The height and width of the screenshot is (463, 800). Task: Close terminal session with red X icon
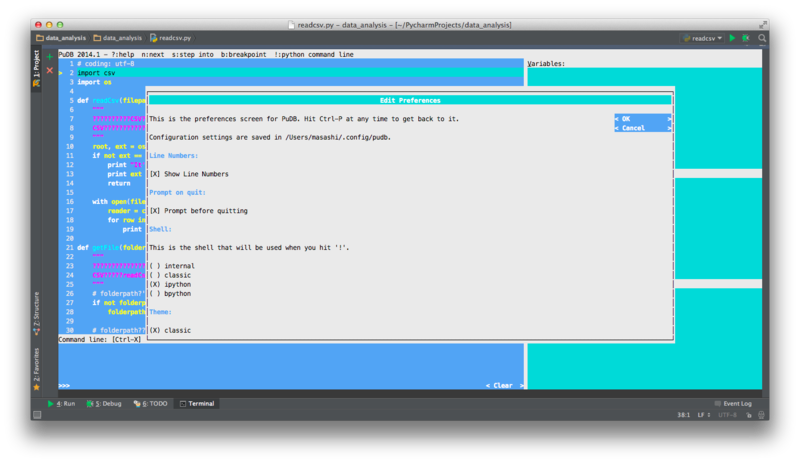[49, 70]
